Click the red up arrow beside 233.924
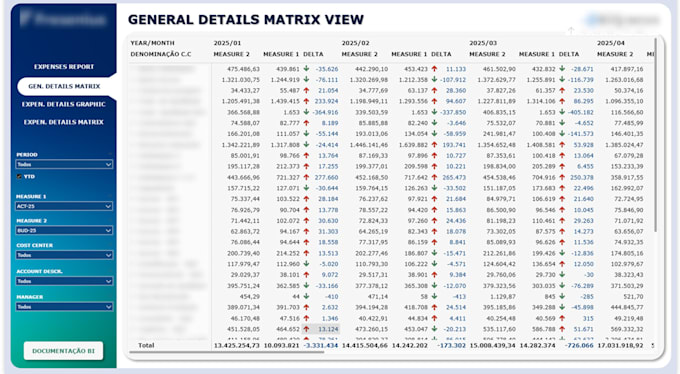 point(306,101)
